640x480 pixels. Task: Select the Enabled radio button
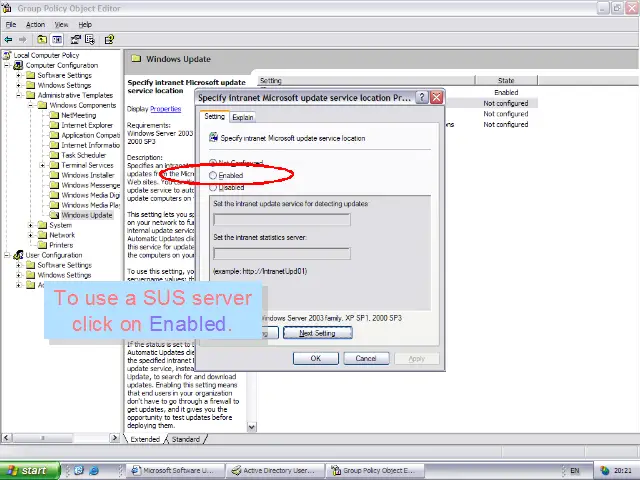[213, 176]
